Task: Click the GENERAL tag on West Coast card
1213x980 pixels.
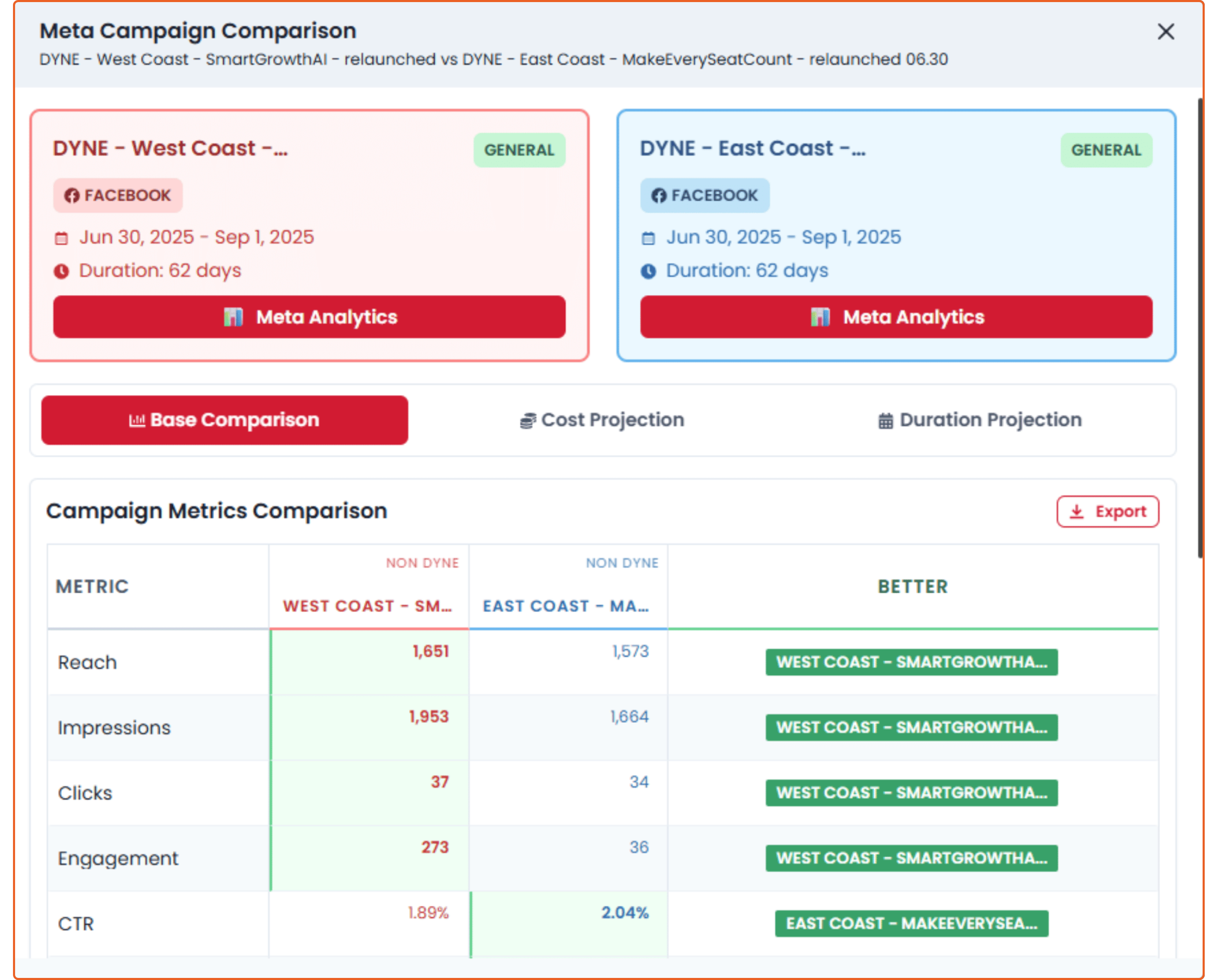Action: coord(519,150)
